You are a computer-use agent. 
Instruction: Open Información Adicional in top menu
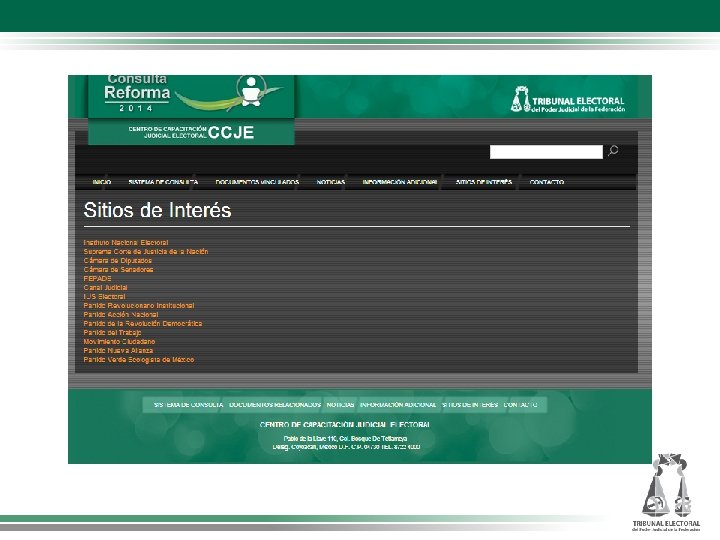[x=399, y=182]
